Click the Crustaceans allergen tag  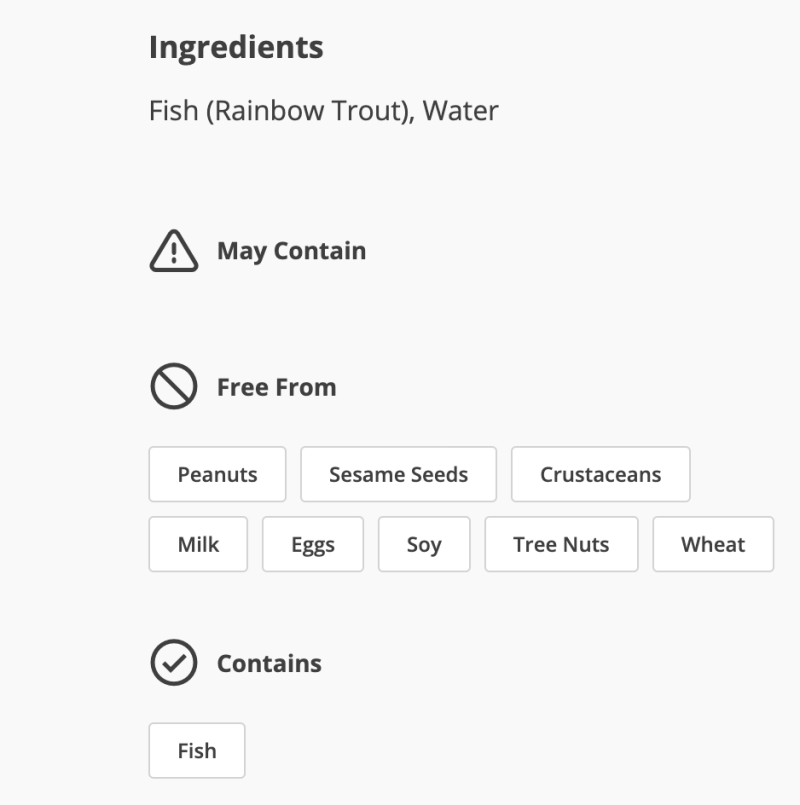pos(600,474)
